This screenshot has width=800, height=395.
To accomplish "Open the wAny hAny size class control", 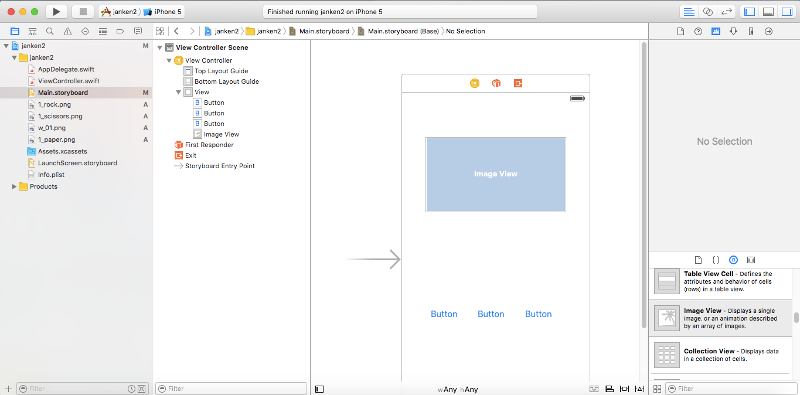I will click(x=458, y=389).
